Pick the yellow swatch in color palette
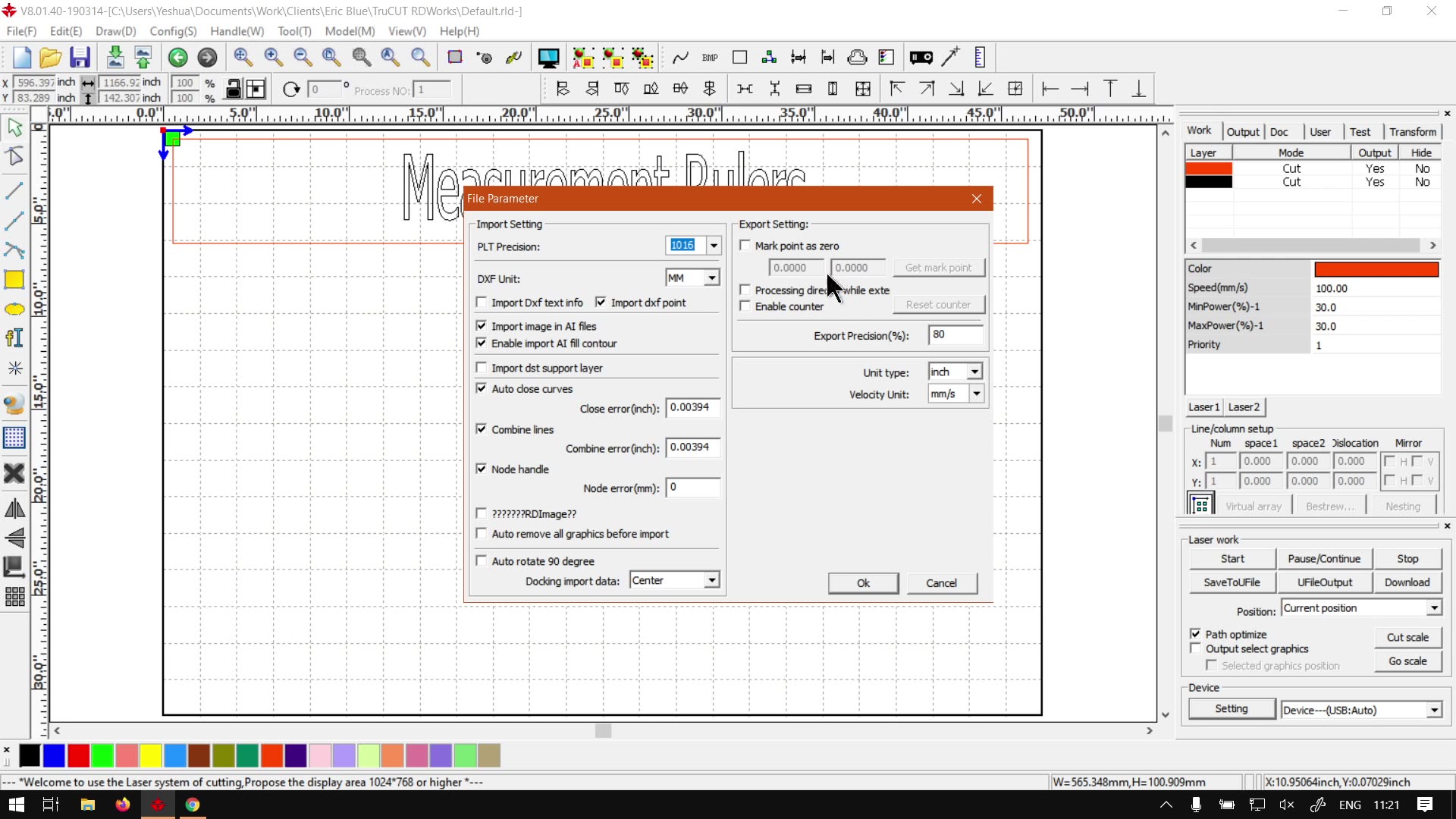1456x819 pixels. (x=151, y=755)
